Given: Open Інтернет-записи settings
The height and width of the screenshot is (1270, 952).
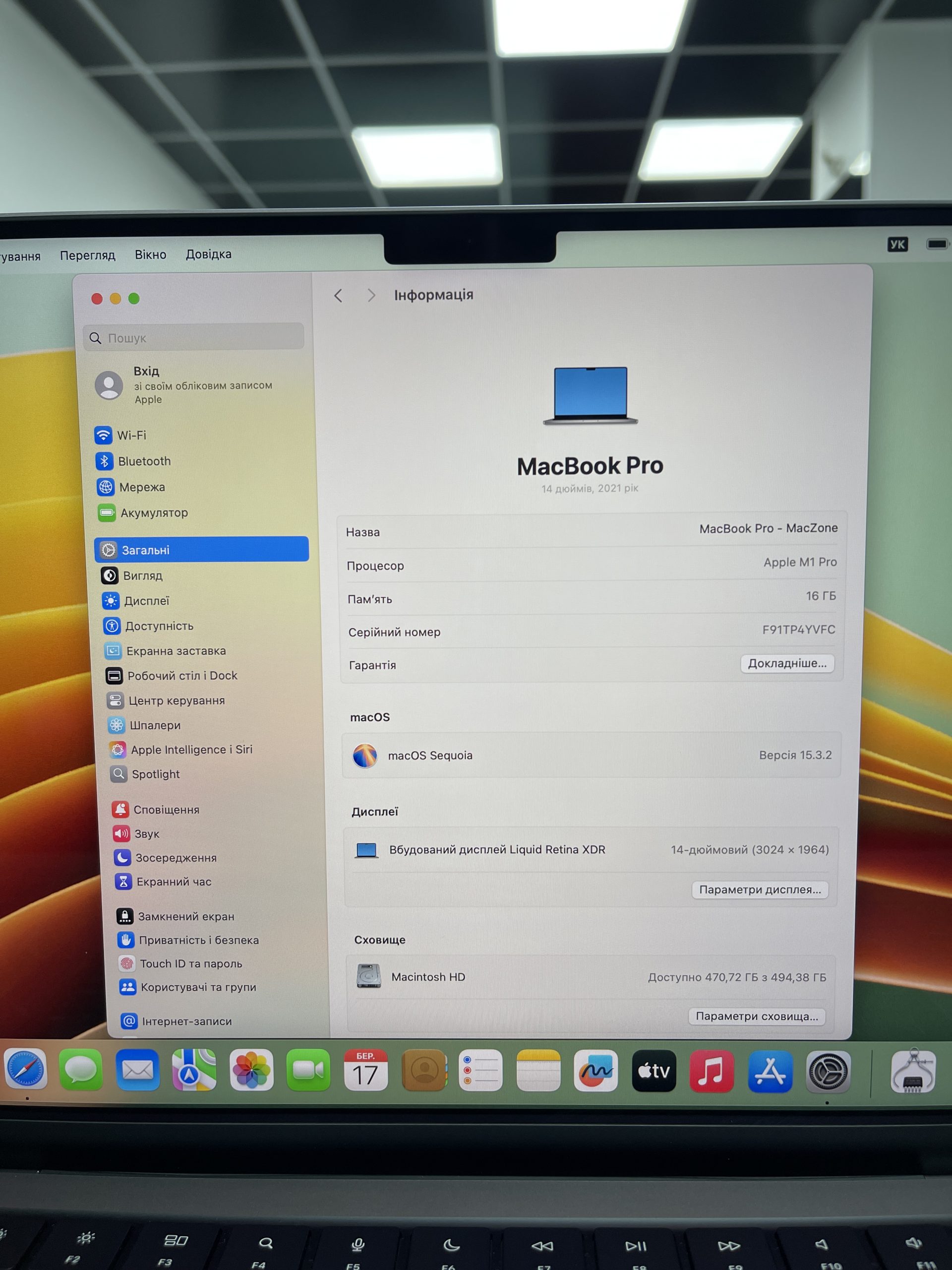Looking at the screenshot, I should click(x=177, y=1021).
